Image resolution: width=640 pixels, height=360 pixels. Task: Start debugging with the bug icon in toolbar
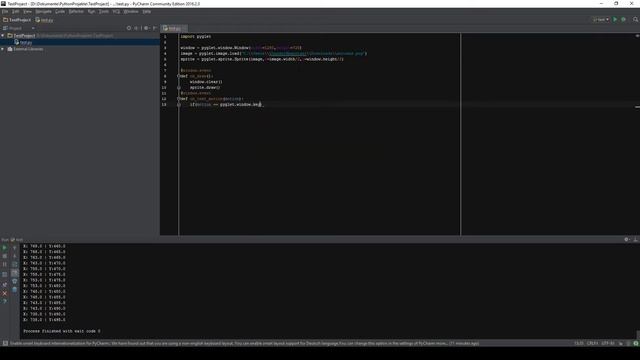[623, 19]
